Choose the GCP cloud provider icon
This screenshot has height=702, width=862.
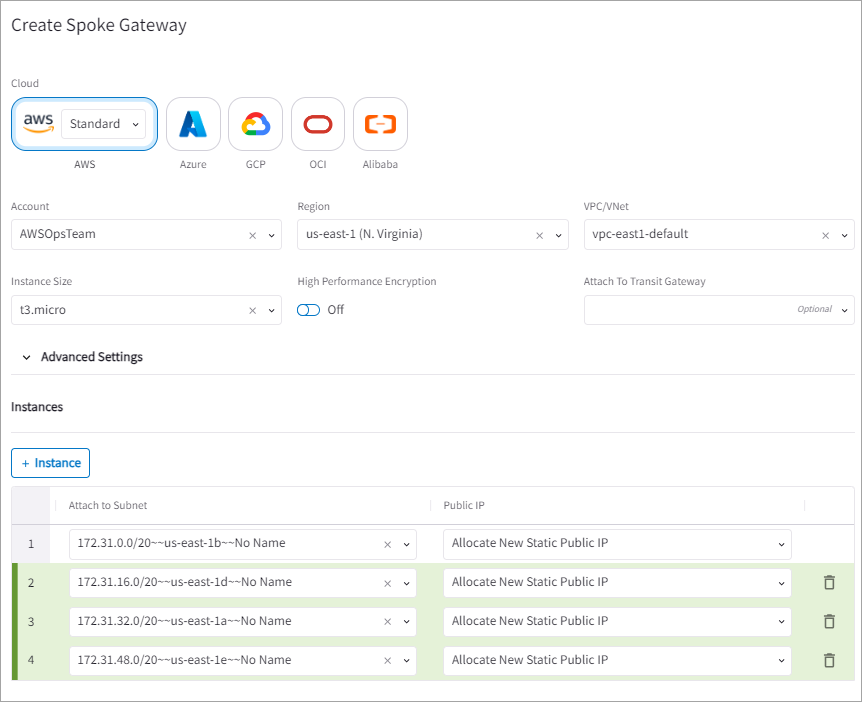click(255, 124)
